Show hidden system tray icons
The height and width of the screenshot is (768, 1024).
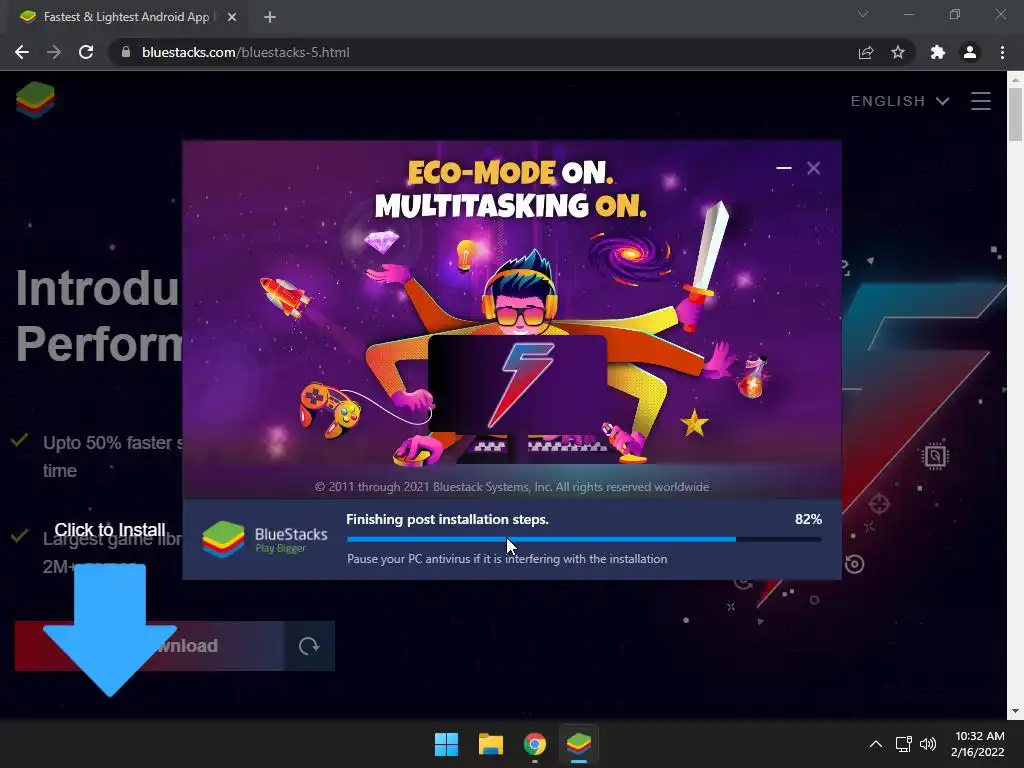point(876,744)
